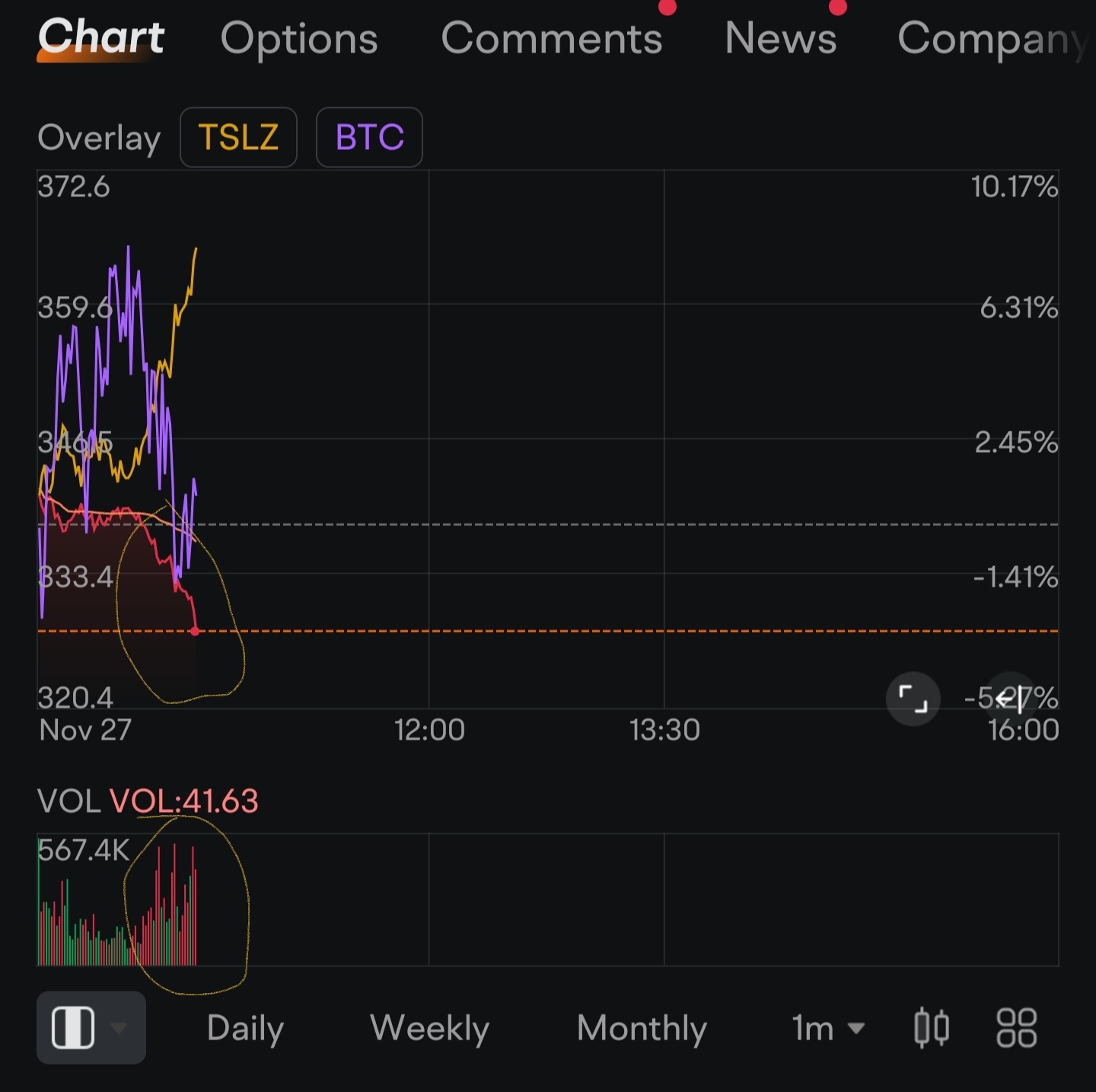The image size is (1096, 1092).
Task: Open the 1m interval dropdown
Action: pyautogui.click(x=827, y=1028)
